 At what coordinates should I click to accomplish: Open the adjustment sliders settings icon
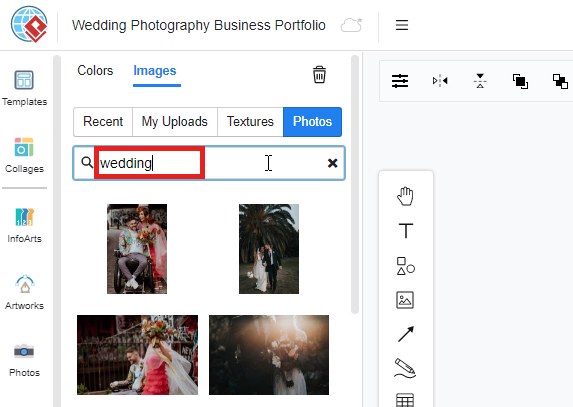[x=400, y=81]
